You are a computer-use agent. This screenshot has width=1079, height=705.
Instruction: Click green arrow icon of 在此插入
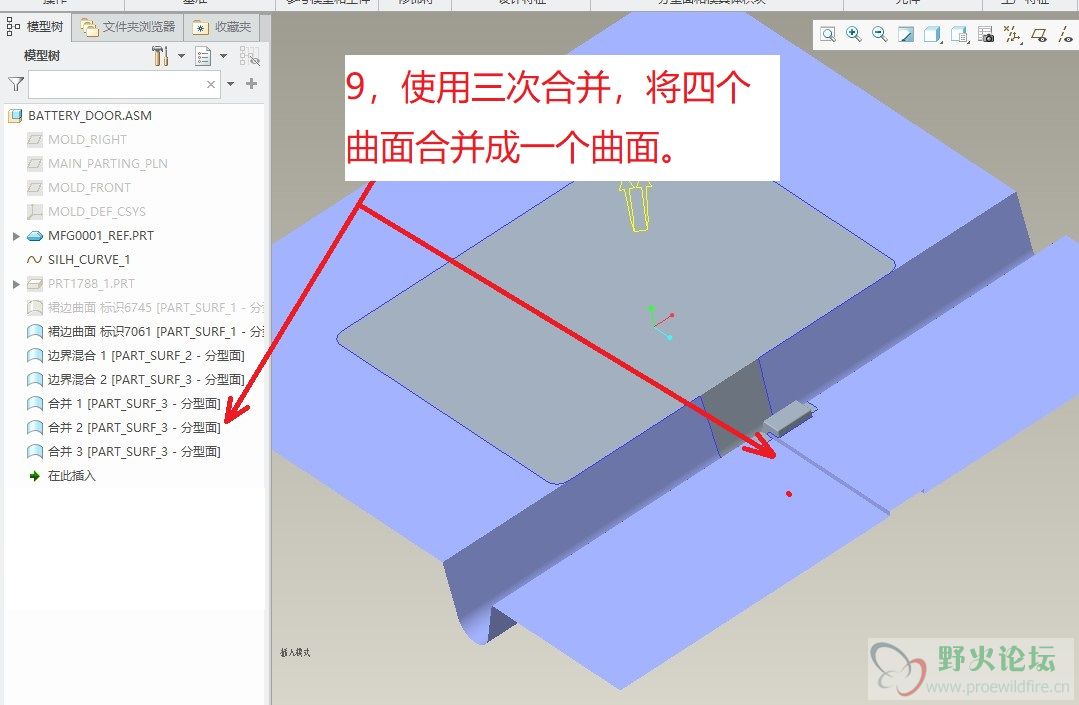click(x=34, y=476)
